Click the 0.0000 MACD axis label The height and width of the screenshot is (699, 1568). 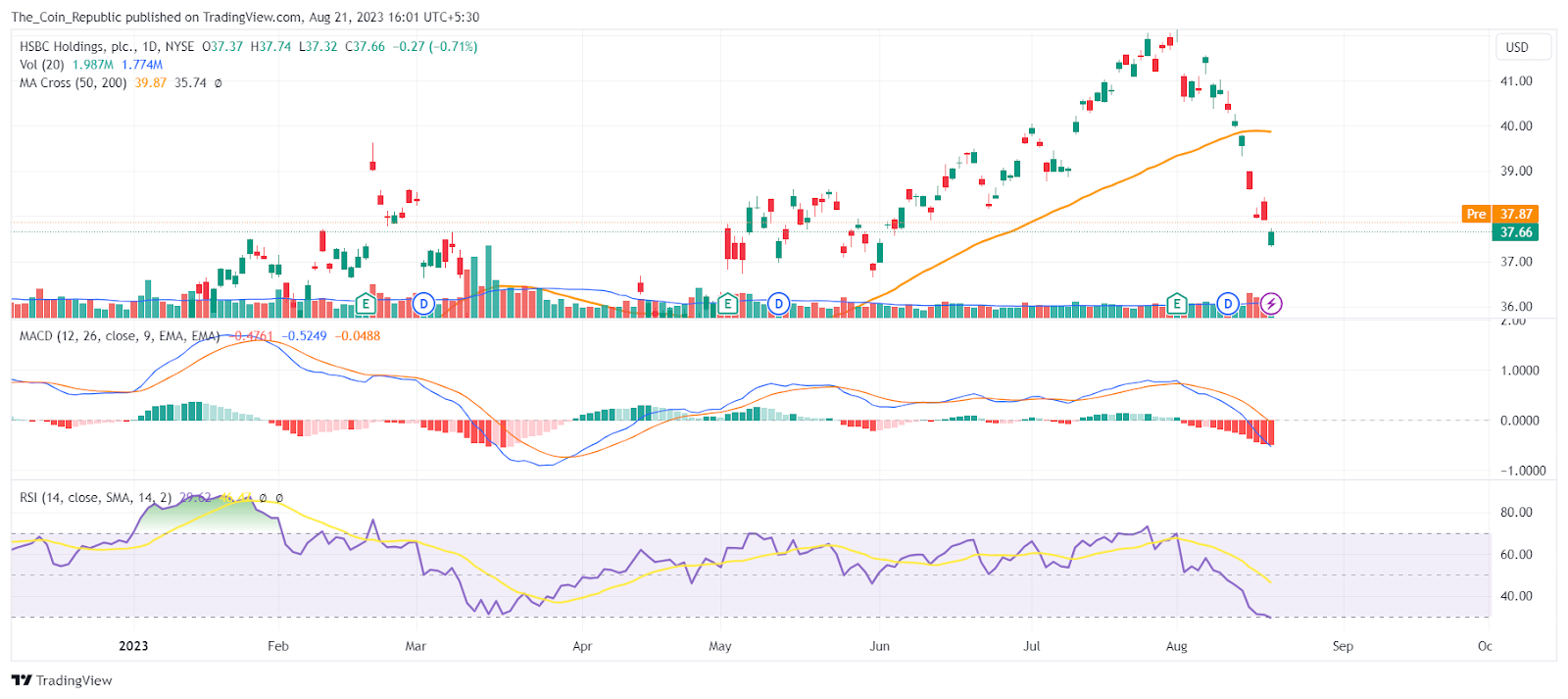pyautogui.click(x=1520, y=421)
